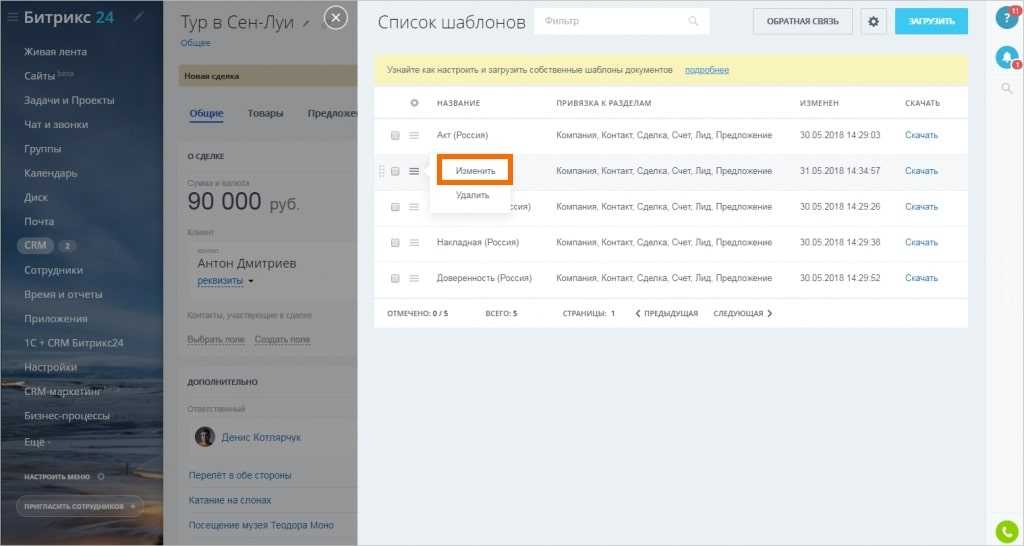Screen dimensions: 1024x546
Task: Open the подробнее link in yellow notice
Action: pyautogui.click(x=706, y=70)
